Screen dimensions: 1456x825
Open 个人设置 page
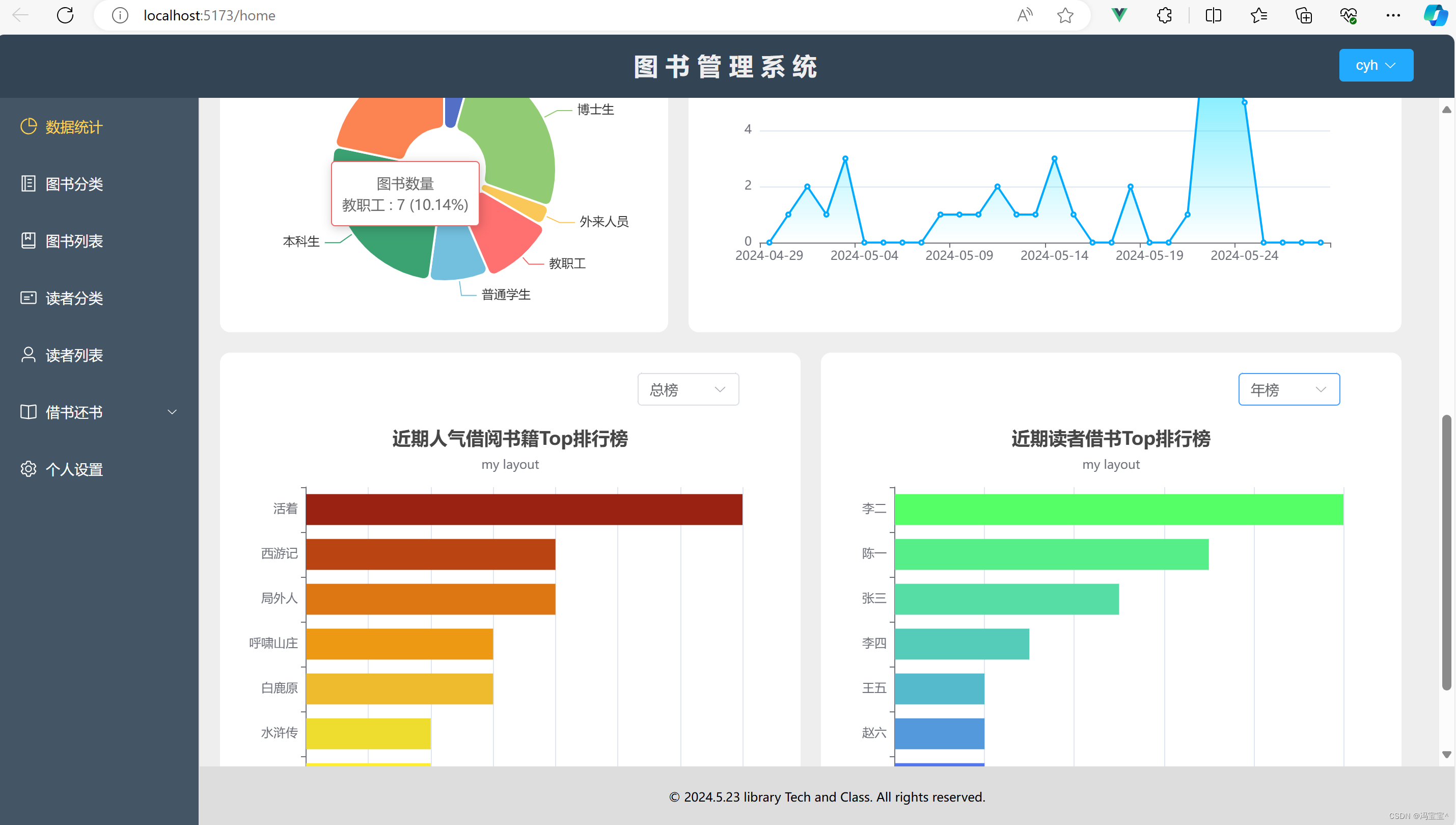tap(74, 469)
